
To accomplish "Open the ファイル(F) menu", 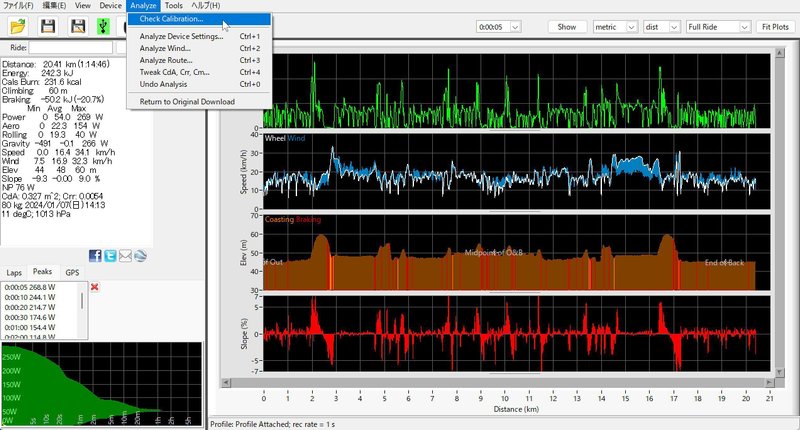I will (18, 6).
